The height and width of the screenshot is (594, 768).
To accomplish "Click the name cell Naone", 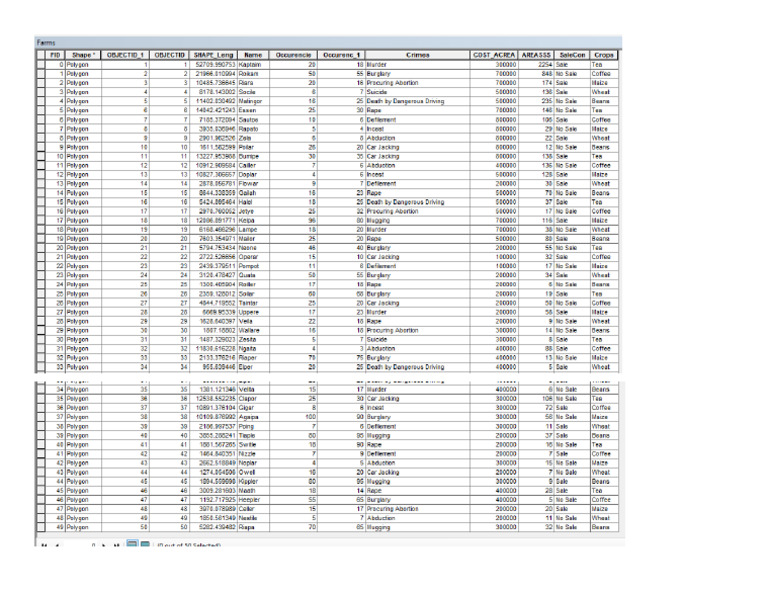I will coord(253,248).
